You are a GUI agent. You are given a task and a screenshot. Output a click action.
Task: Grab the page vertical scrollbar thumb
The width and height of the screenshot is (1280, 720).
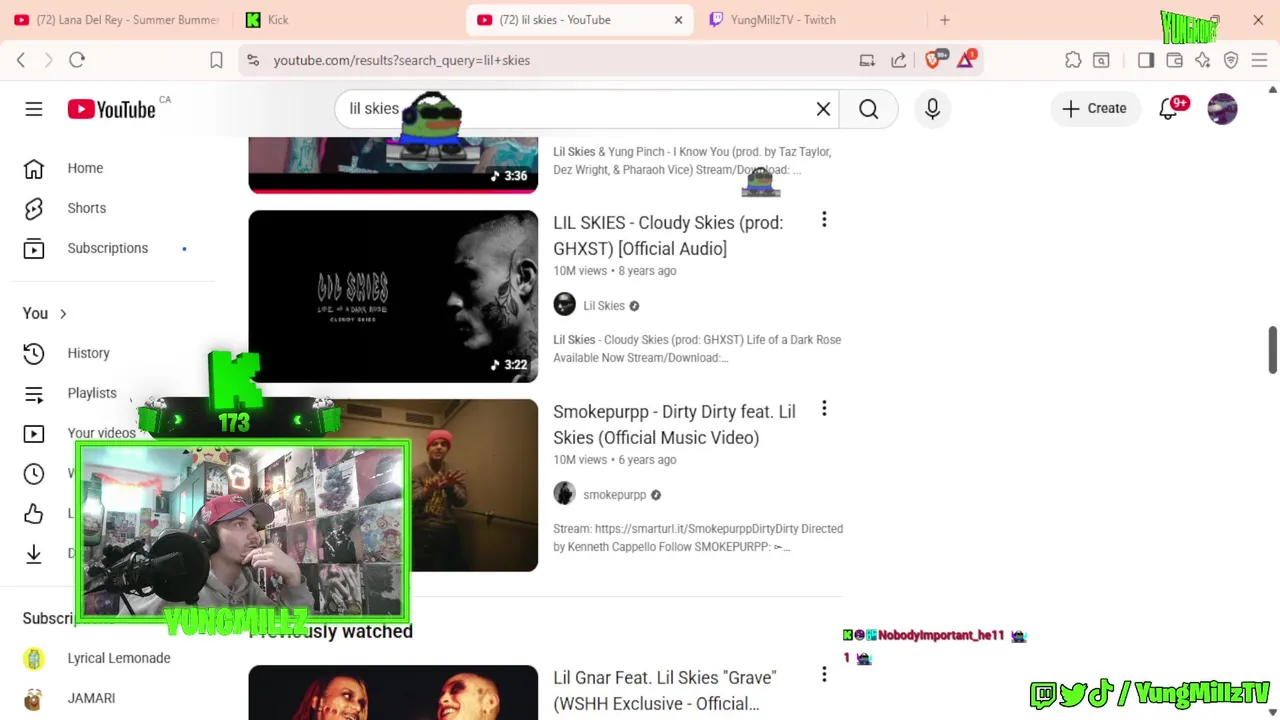coord(1272,350)
